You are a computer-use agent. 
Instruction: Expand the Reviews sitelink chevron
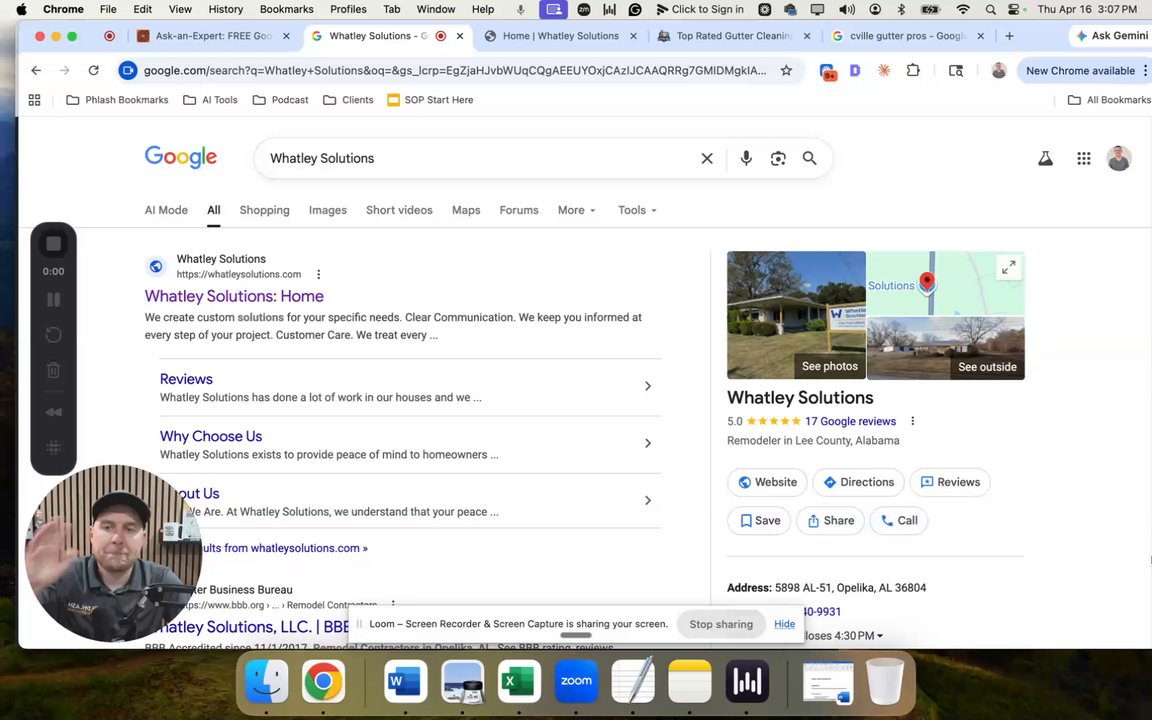coord(647,386)
